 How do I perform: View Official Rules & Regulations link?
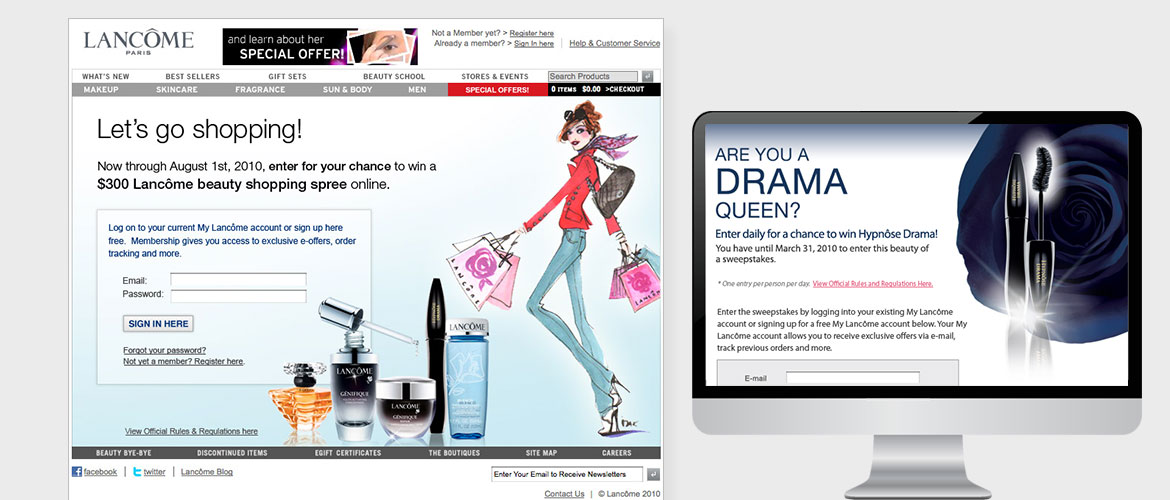click(191, 431)
